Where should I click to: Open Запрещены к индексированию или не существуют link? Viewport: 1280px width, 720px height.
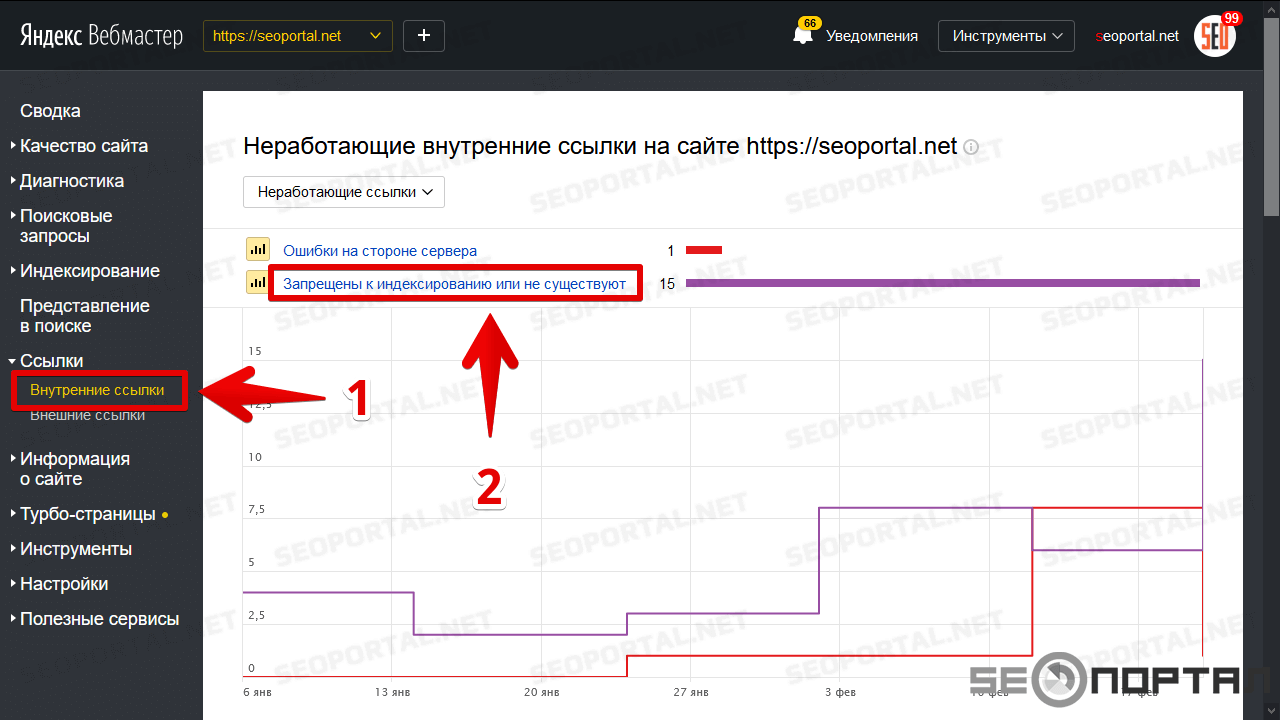(454, 284)
